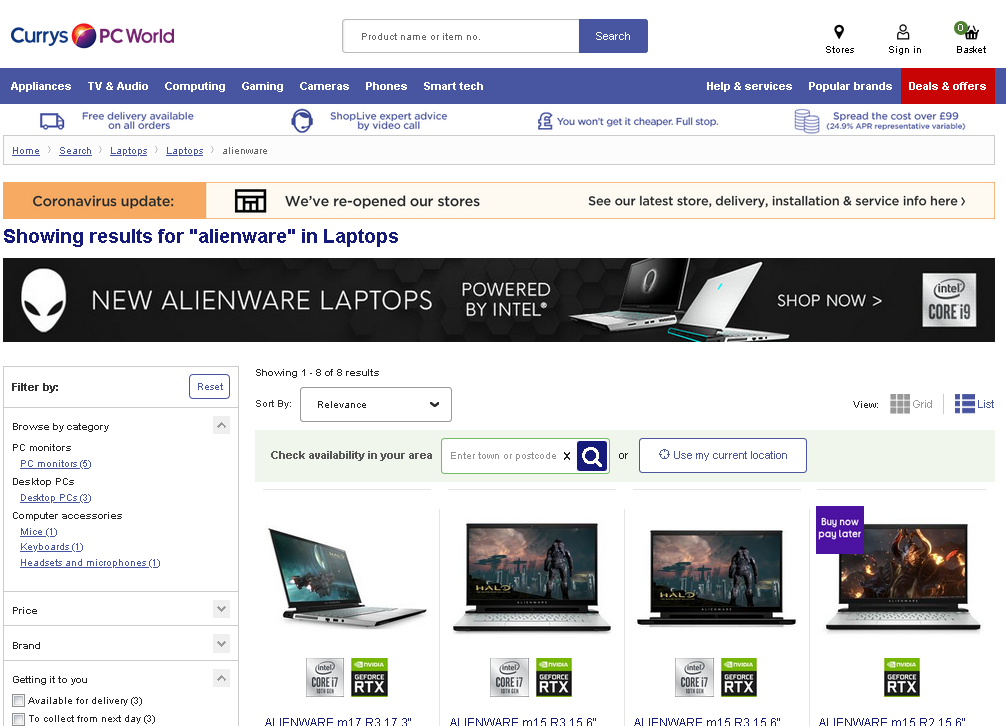Viewport: 1006px width, 726px height.
Task: Open the black Alienware m15 R3 laptop image
Action: [717, 577]
